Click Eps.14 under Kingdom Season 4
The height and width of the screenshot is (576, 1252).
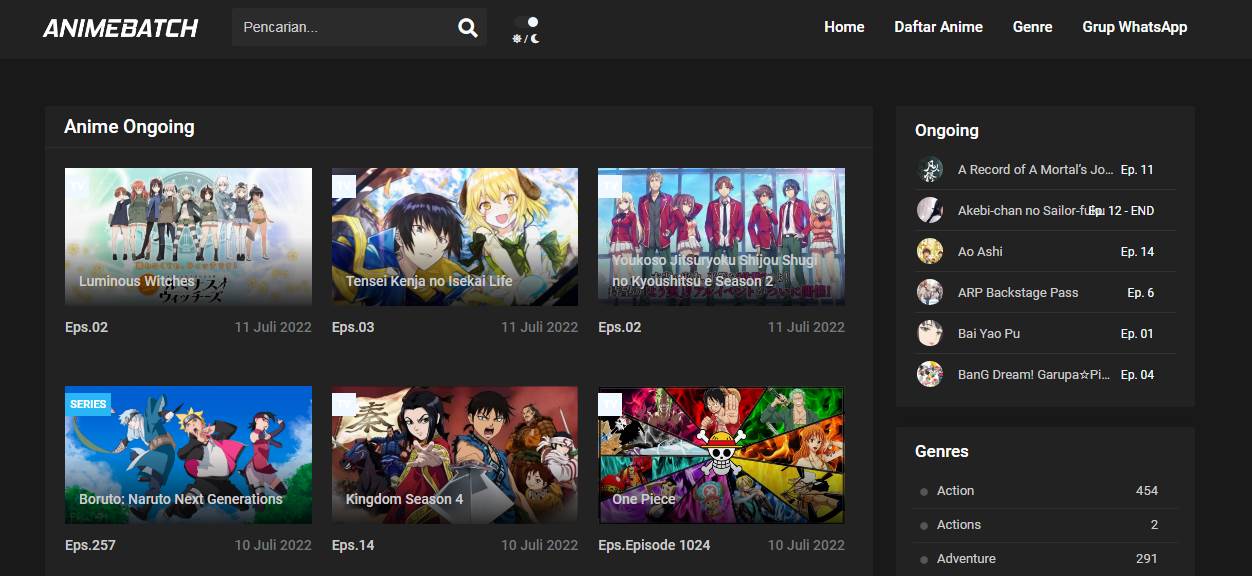353,545
